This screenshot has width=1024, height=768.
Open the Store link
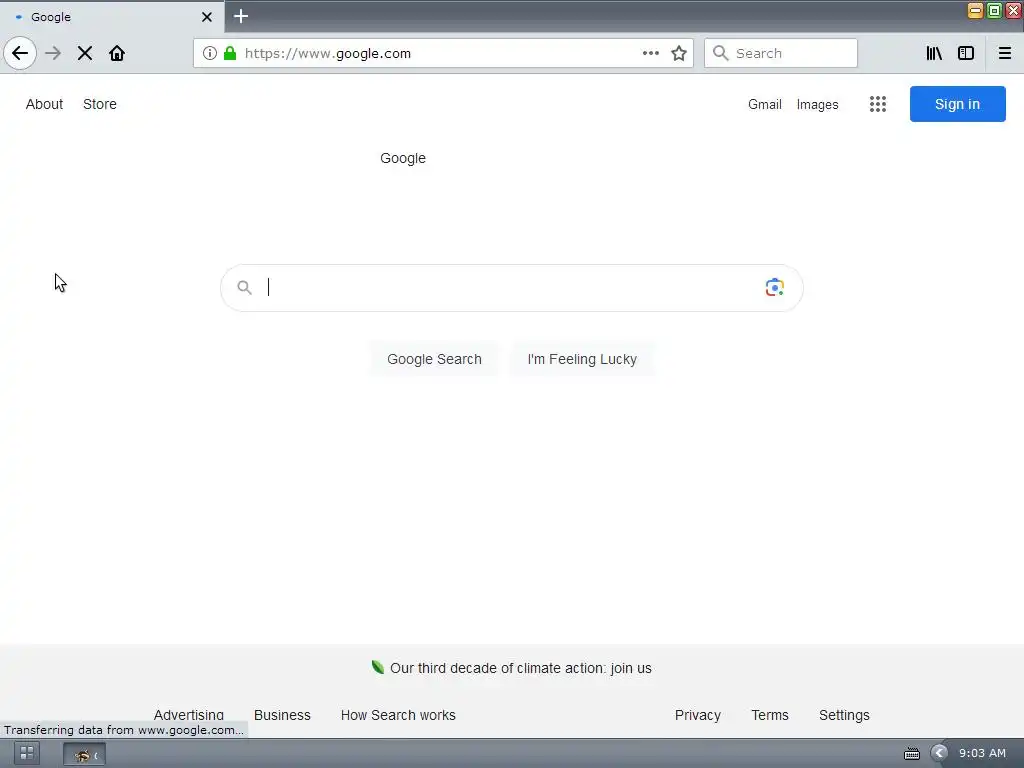pos(100,104)
